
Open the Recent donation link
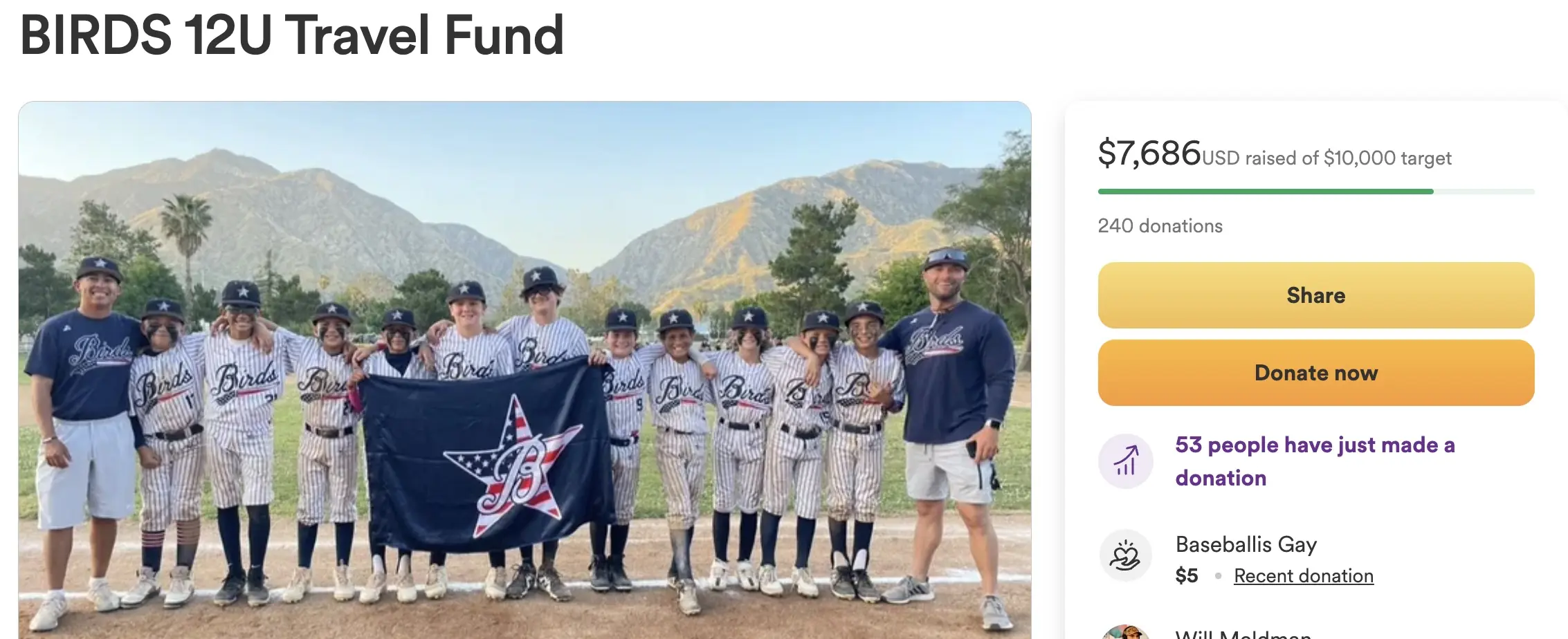pos(1303,576)
